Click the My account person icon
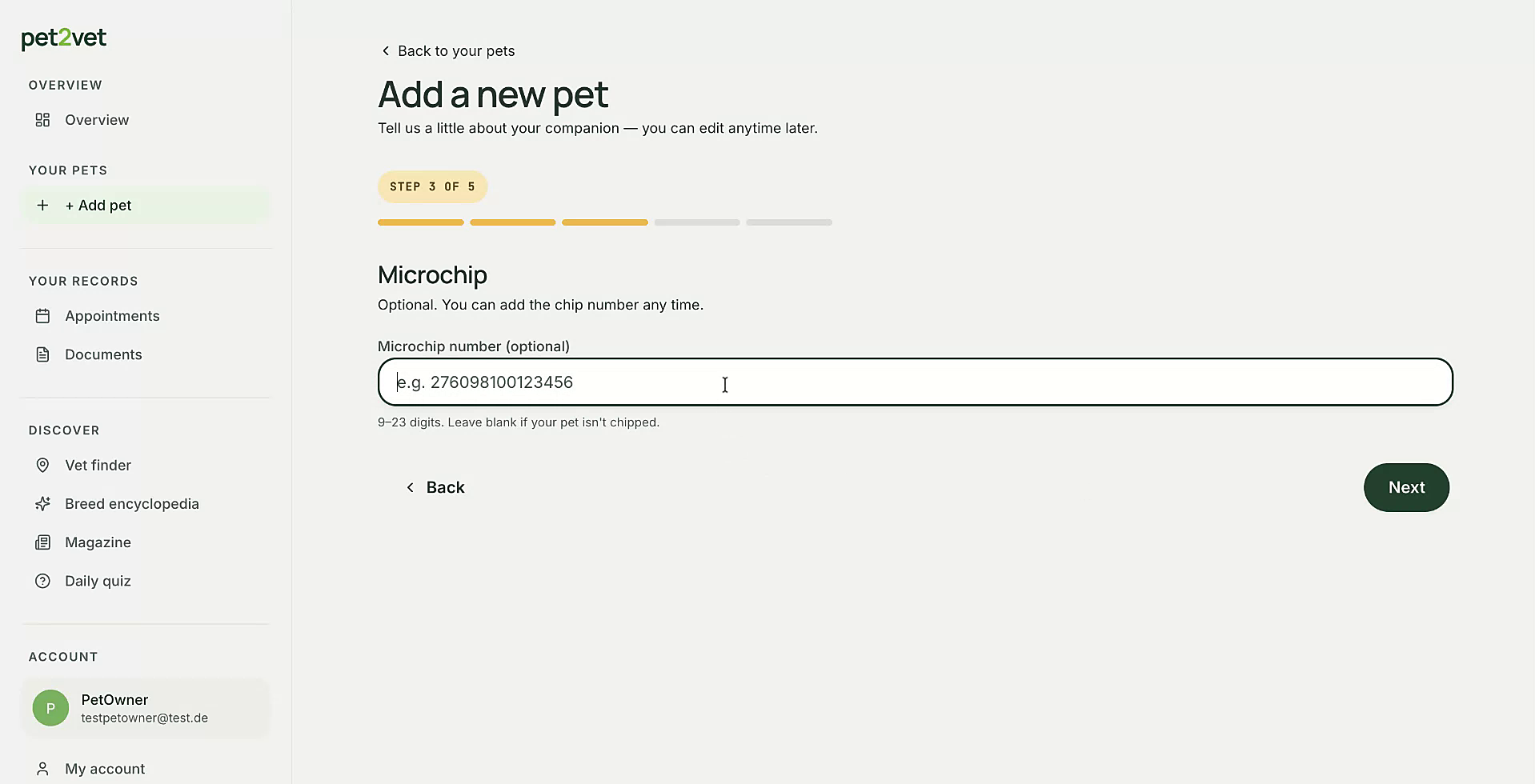This screenshot has height=784, width=1535. click(42, 769)
